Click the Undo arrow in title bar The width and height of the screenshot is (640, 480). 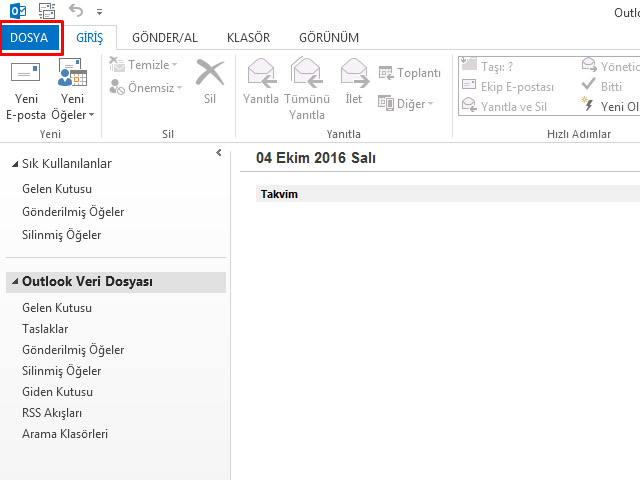point(76,11)
